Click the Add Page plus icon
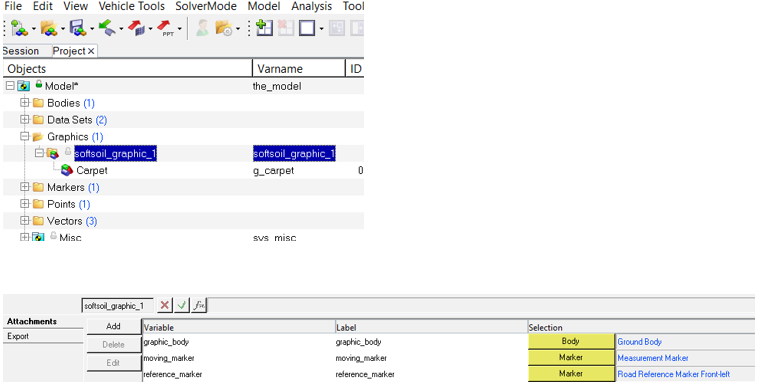 (x=264, y=28)
